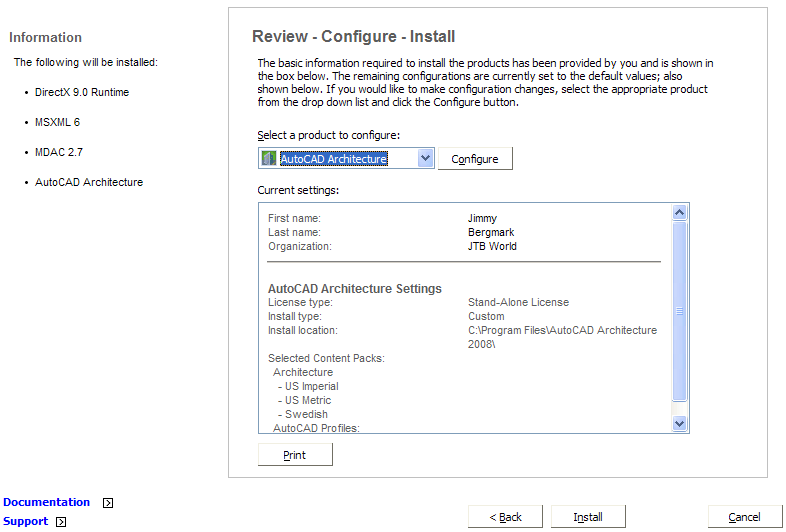Start installation with the Install button
This screenshot has height=532, width=786.
pyautogui.click(x=588, y=517)
